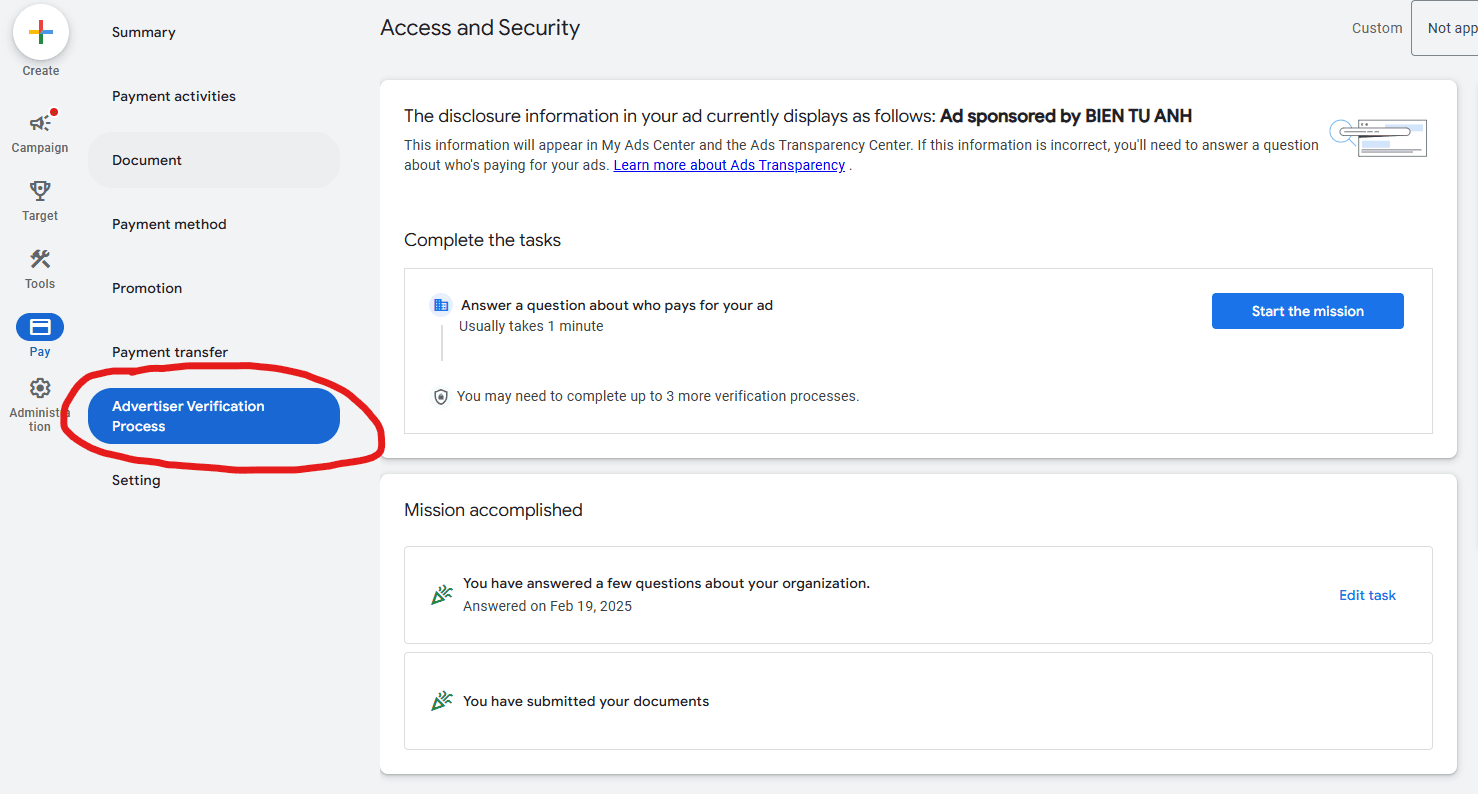Click the red notification dot on Campaign

coord(56,113)
